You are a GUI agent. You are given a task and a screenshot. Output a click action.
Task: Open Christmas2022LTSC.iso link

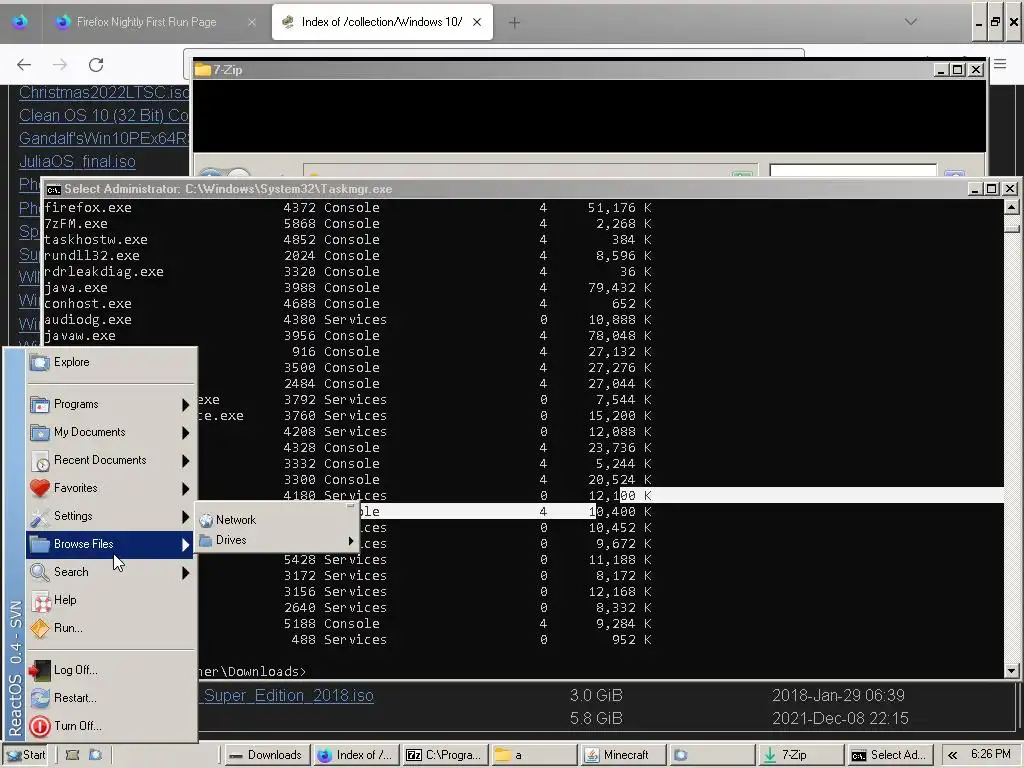pyautogui.click(x=104, y=93)
